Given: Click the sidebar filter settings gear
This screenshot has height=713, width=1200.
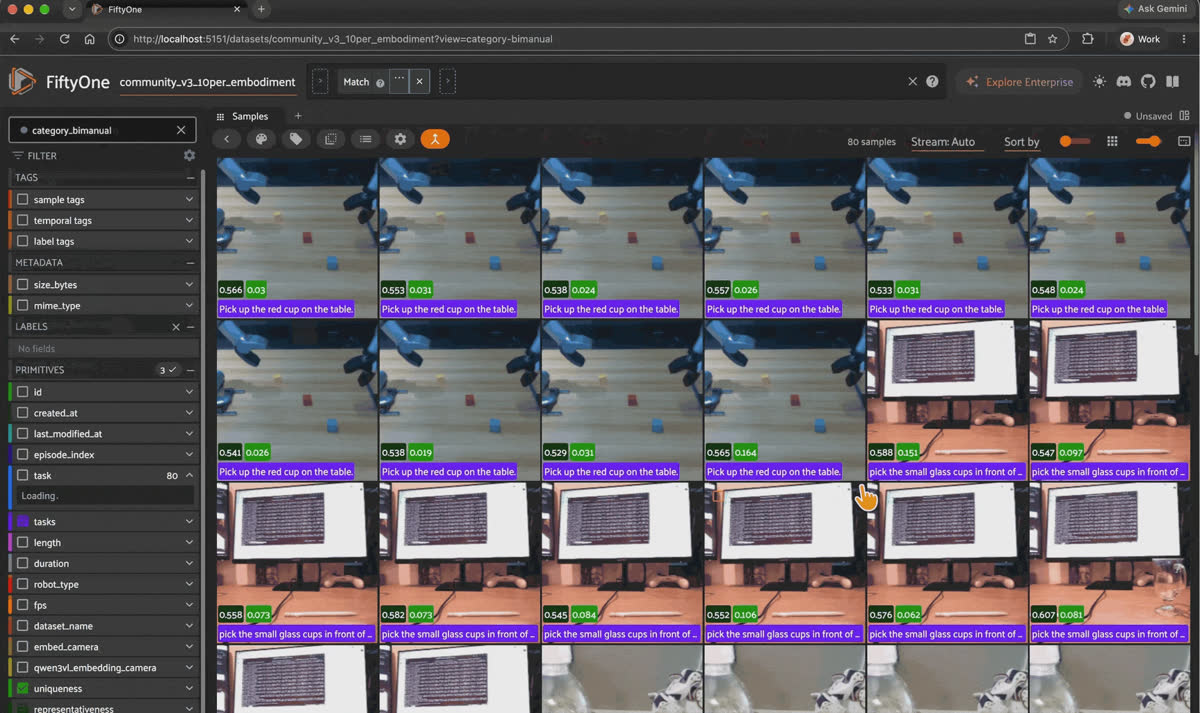Looking at the screenshot, I should (189, 156).
